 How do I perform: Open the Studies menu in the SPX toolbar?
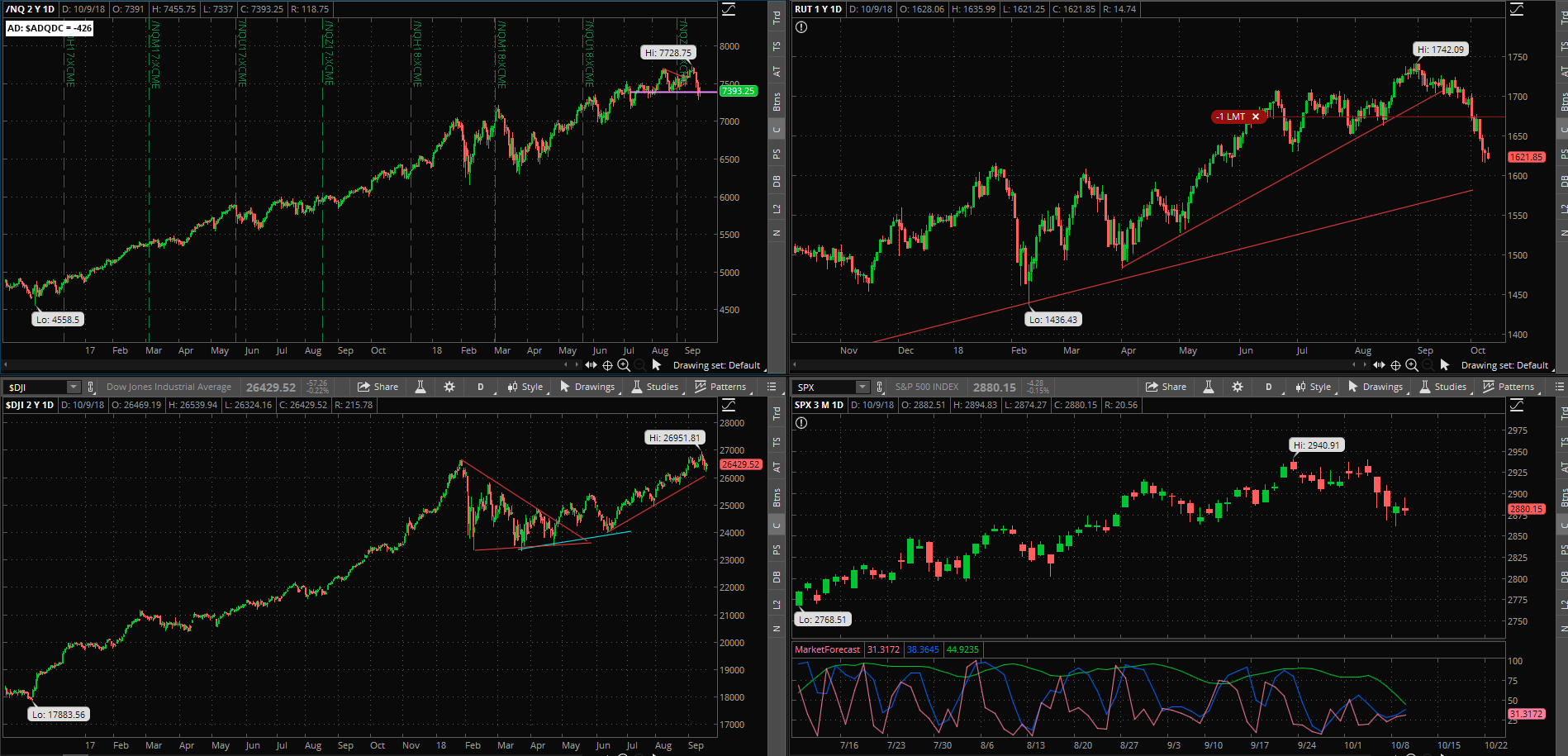click(1443, 387)
